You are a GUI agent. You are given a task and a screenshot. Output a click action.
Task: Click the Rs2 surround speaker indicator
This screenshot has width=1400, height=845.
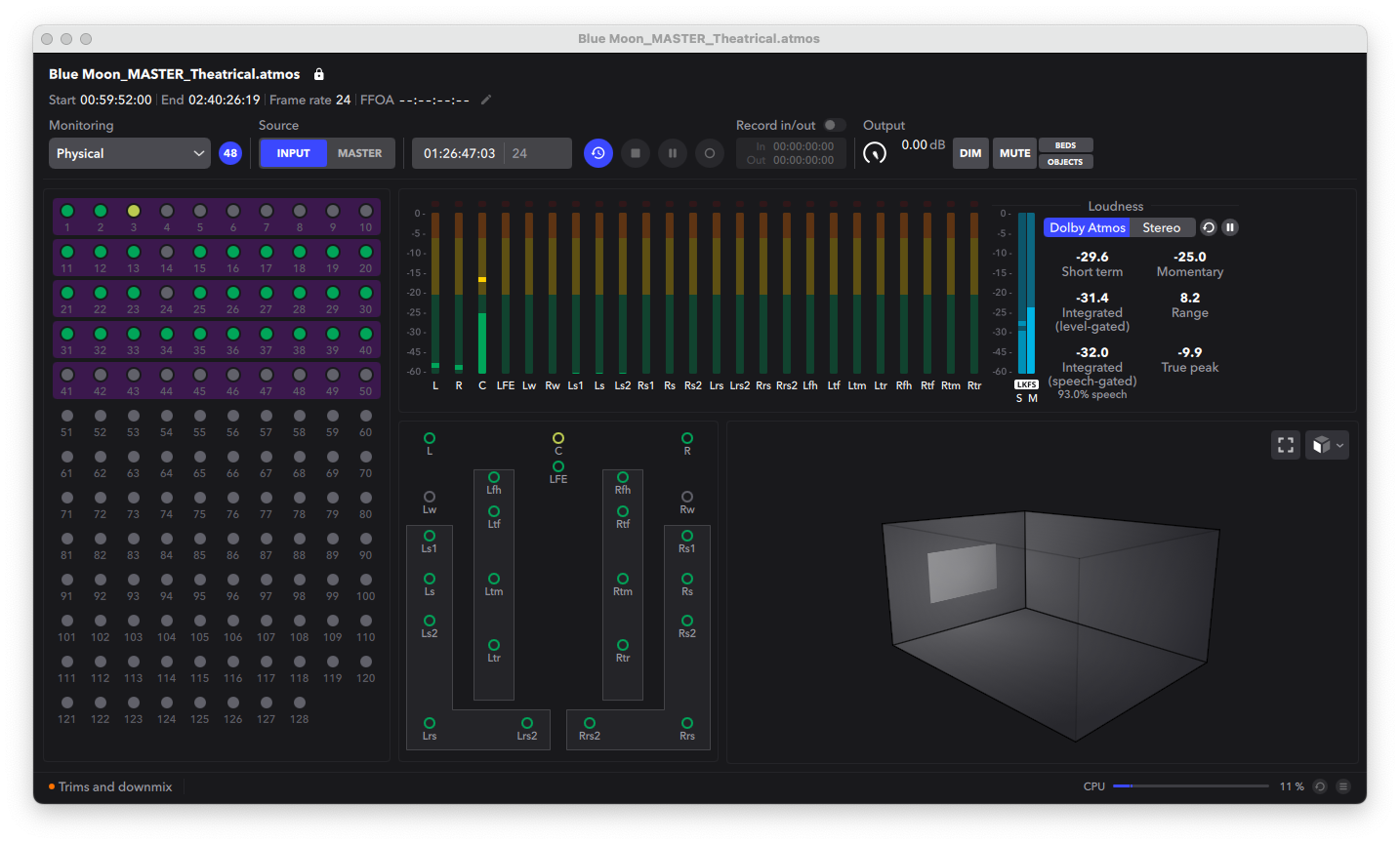click(x=687, y=621)
